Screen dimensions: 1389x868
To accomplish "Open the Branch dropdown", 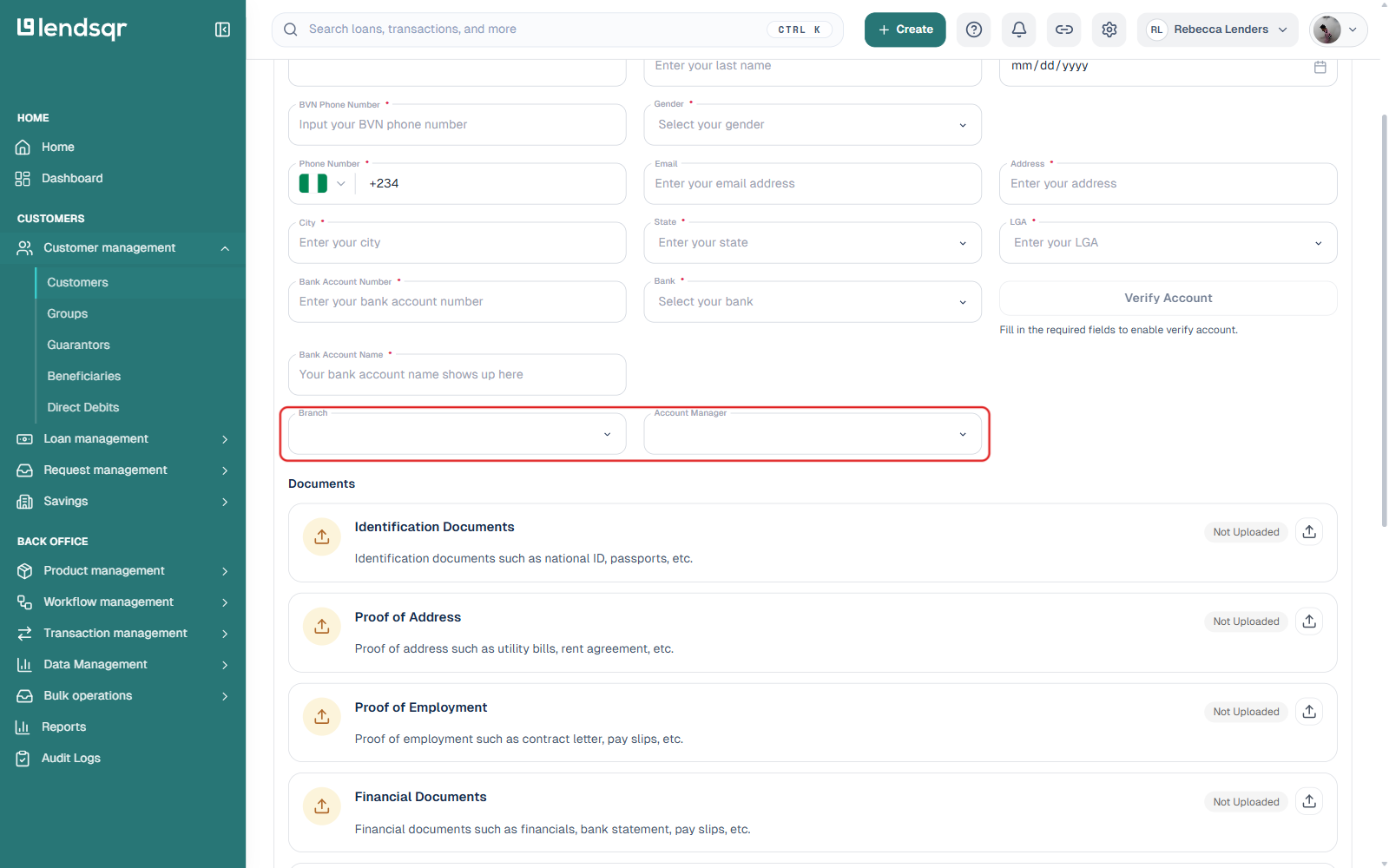I will tap(457, 433).
